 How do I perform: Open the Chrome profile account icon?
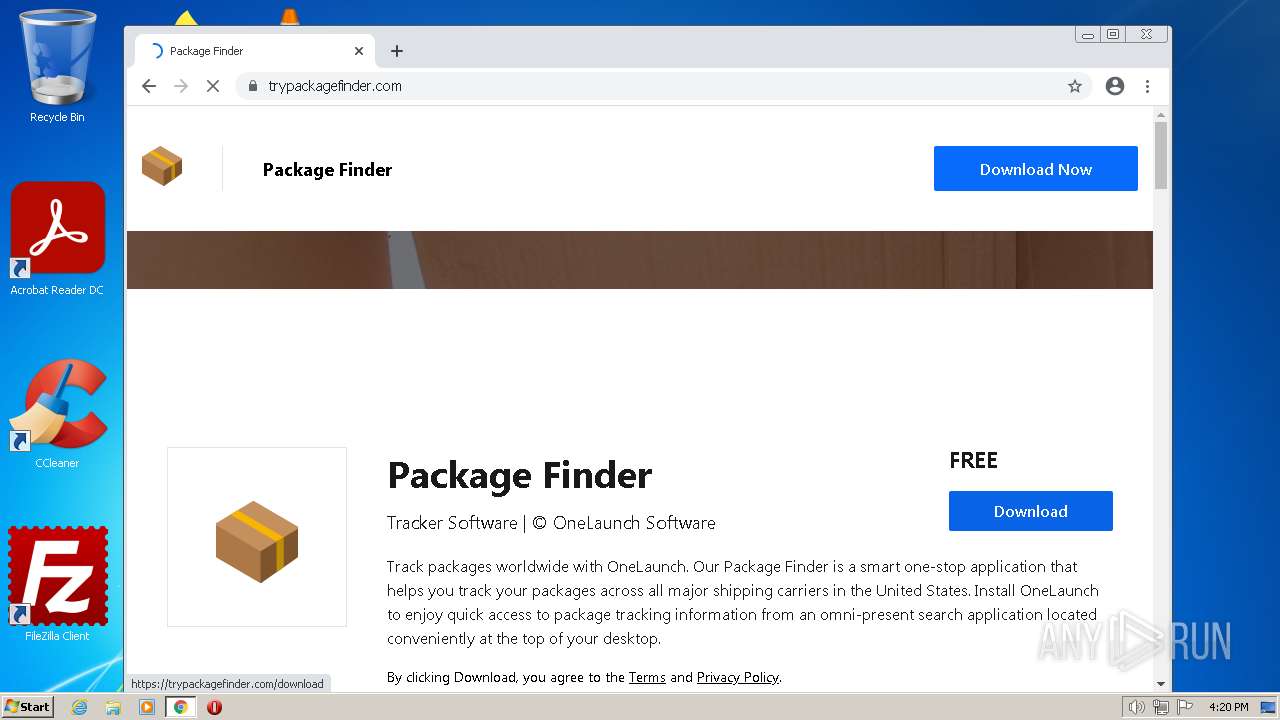[x=1115, y=86]
